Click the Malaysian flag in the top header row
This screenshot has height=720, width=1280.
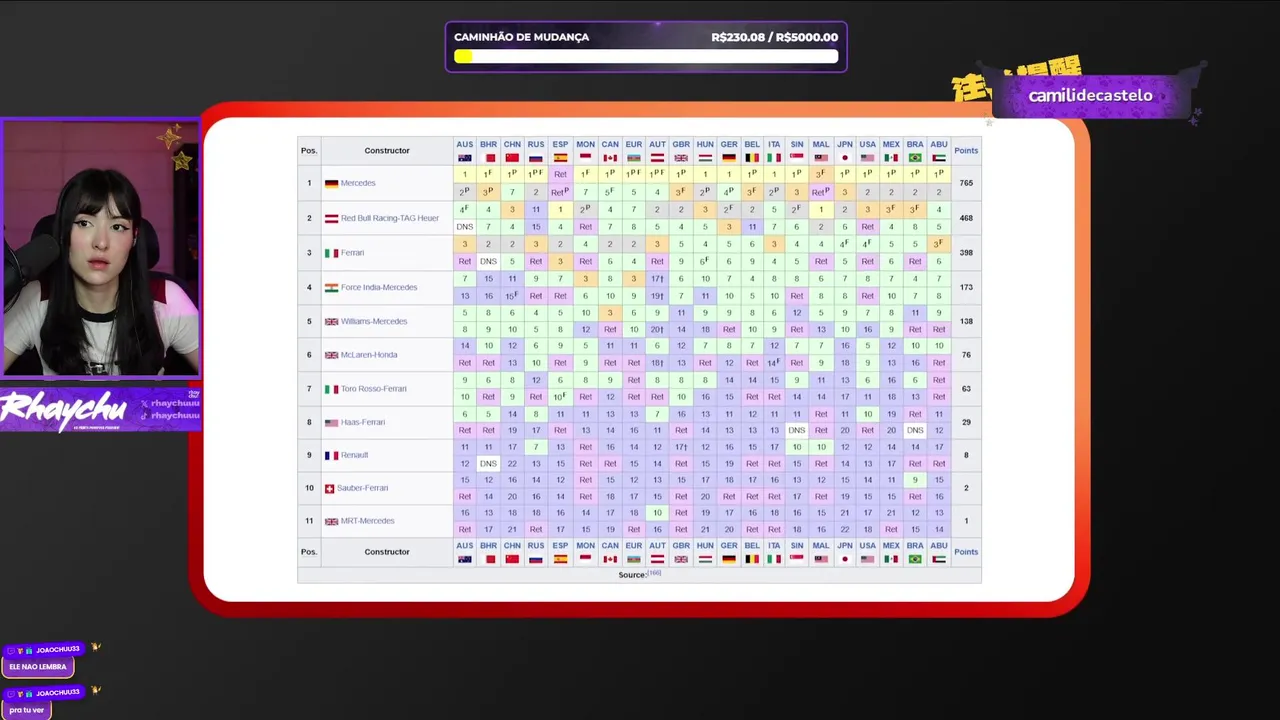821,158
